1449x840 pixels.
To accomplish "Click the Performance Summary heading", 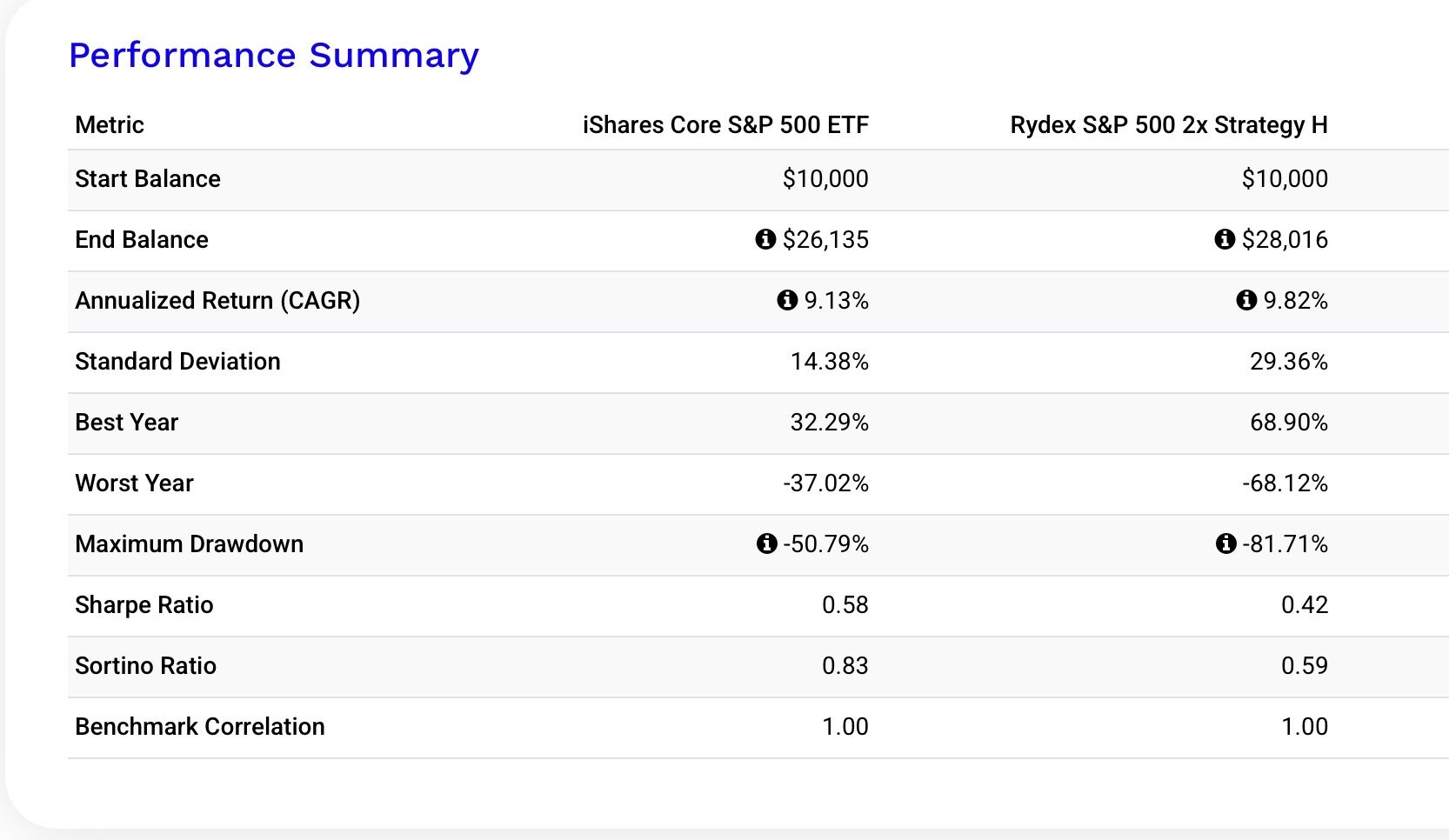I will pyautogui.click(x=274, y=56).
